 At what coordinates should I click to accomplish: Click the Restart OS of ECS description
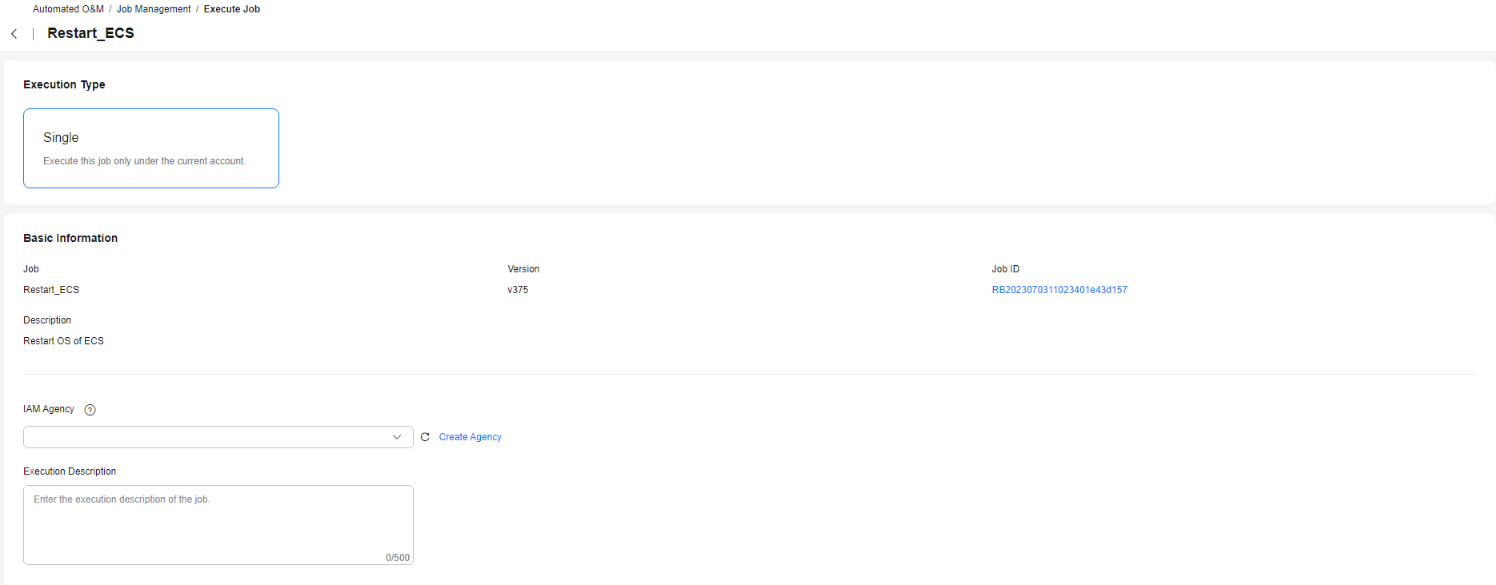coord(64,341)
